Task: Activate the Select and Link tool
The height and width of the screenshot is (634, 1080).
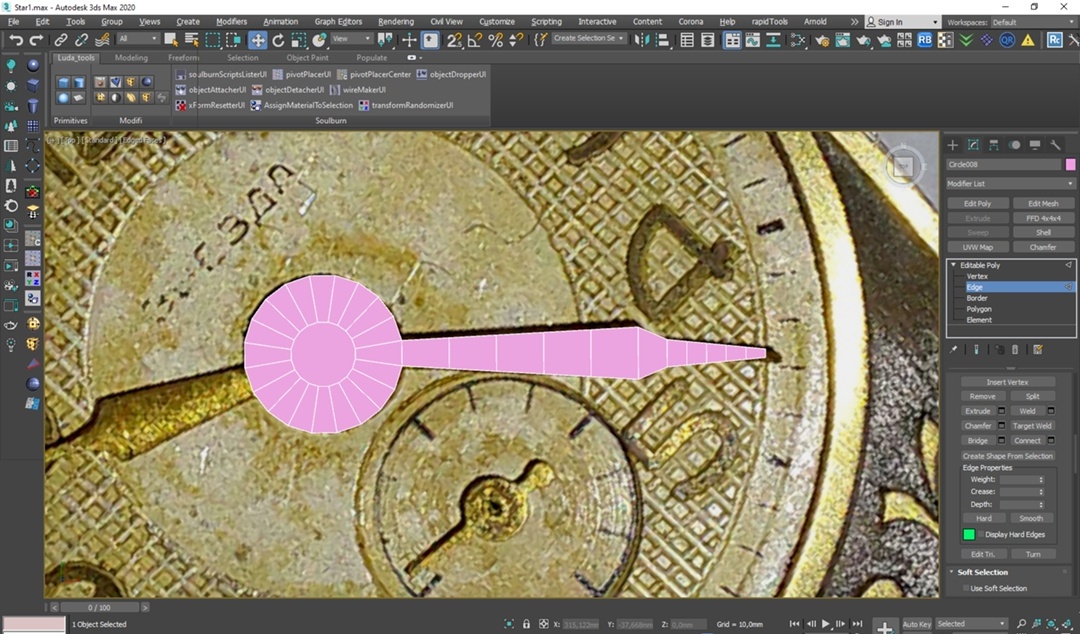Action: pyautogui.click(x=61, y=40)
